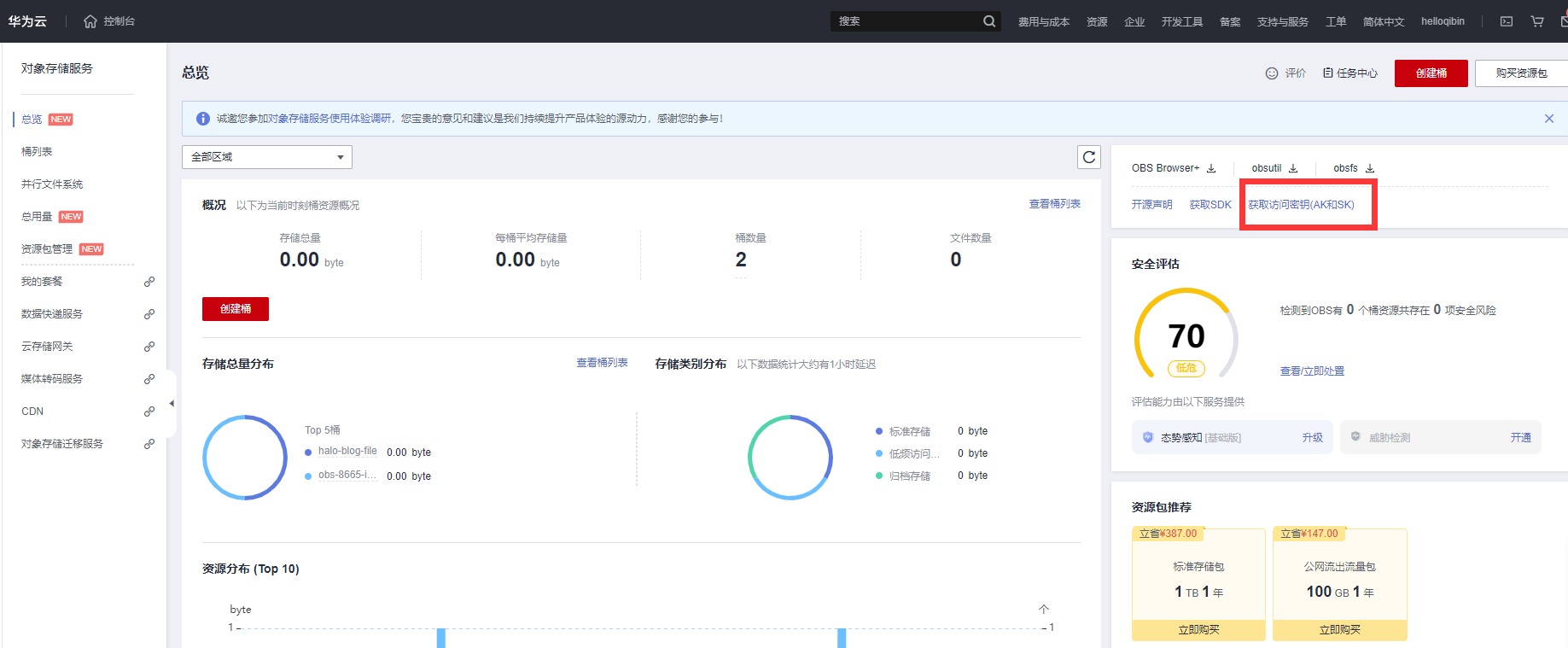
Task: Click the red 创建桶 button in the header
Action: [x=1431, y=73]
